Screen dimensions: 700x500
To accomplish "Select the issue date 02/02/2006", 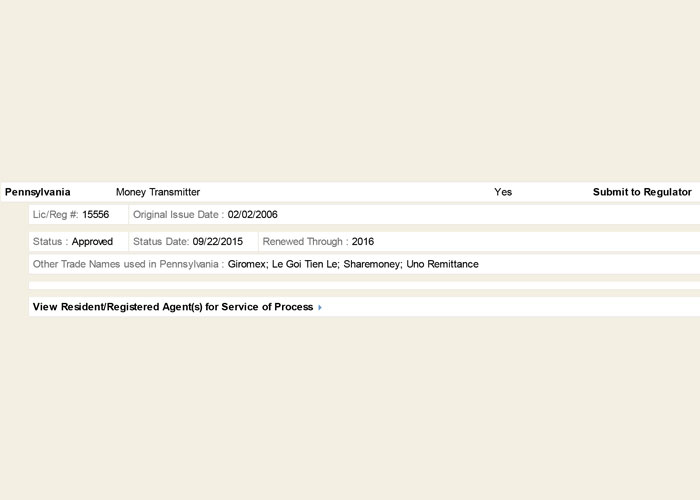I will pyautogui.click(x=253, y=215).
